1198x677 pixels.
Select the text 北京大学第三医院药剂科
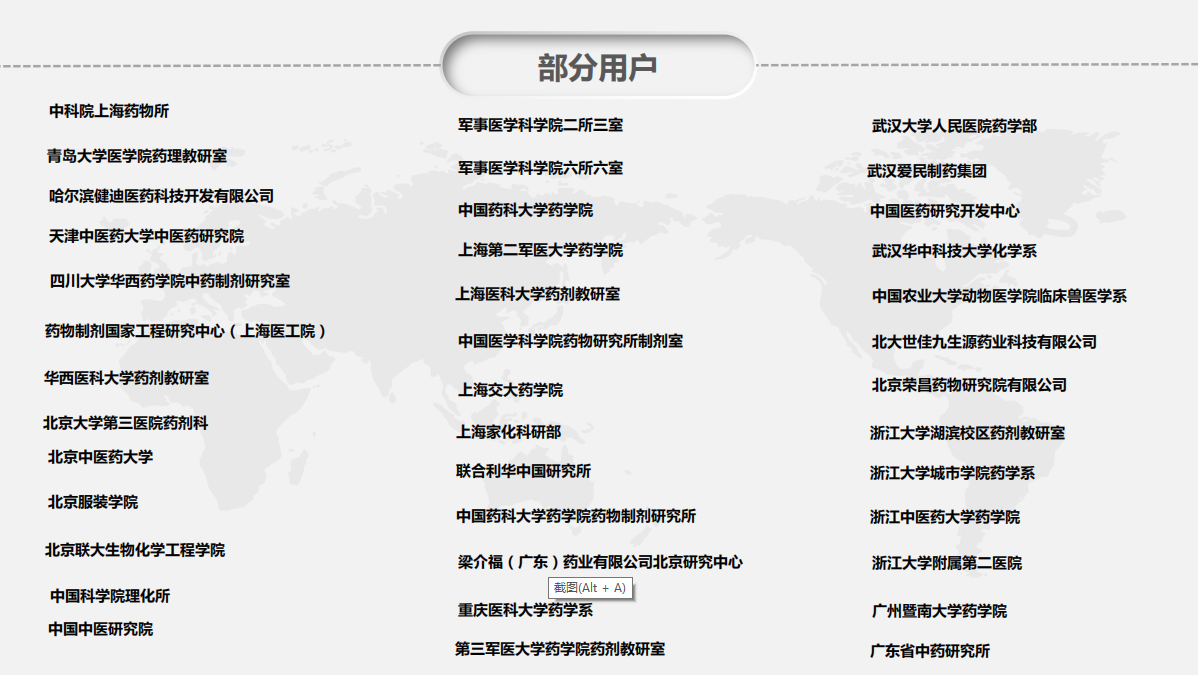[x=125, y=423]
